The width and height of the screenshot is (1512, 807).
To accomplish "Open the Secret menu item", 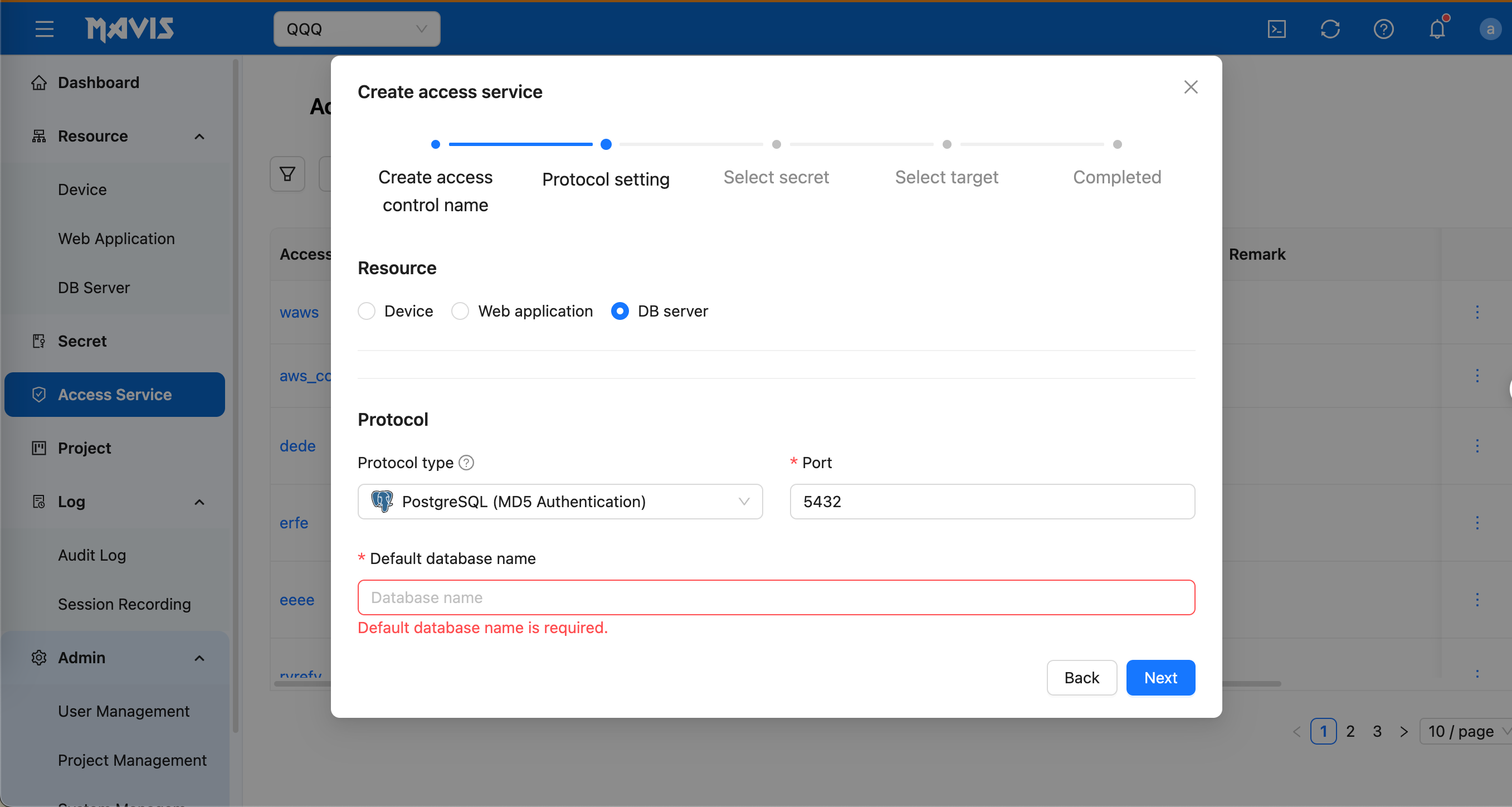I will pos(82,341).
